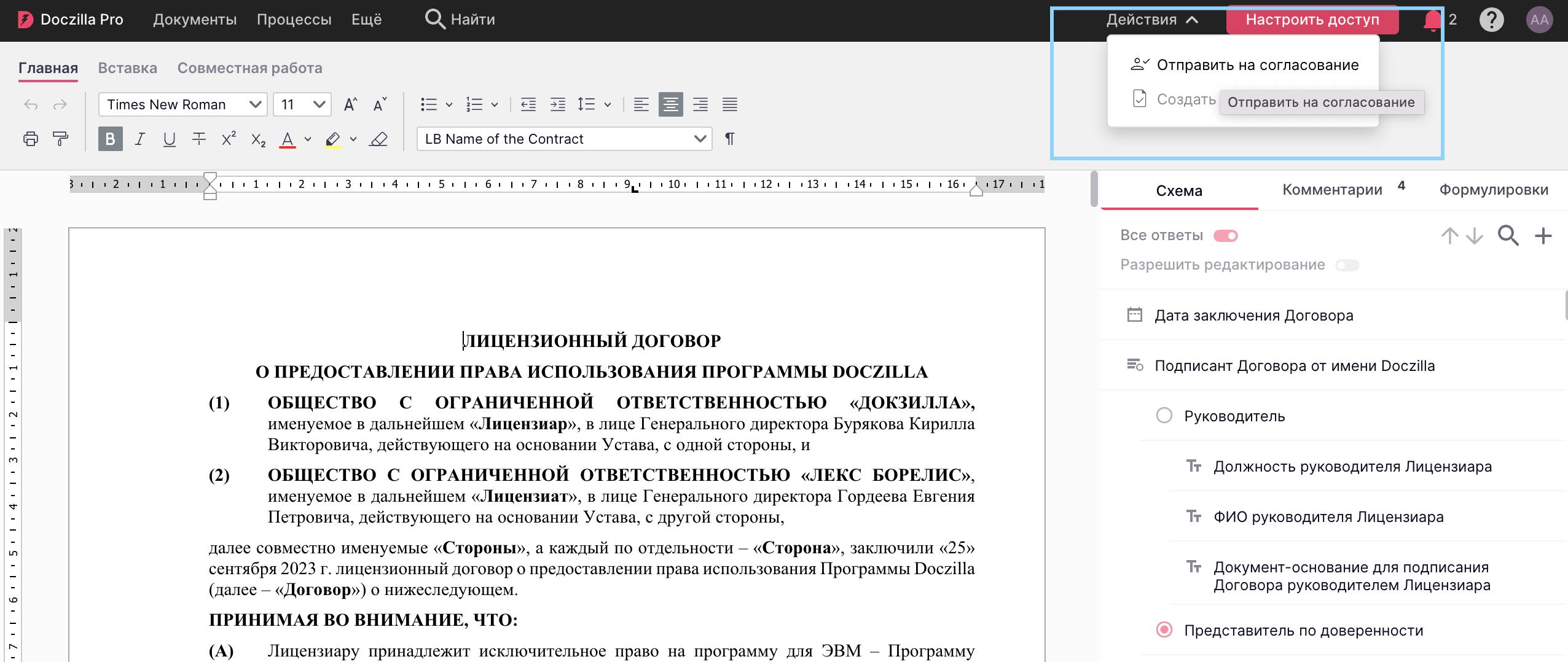The image size is (1568, 662).
Task: Select the Представитель по доверенности radio option
Action: [x=1164, y=630]
